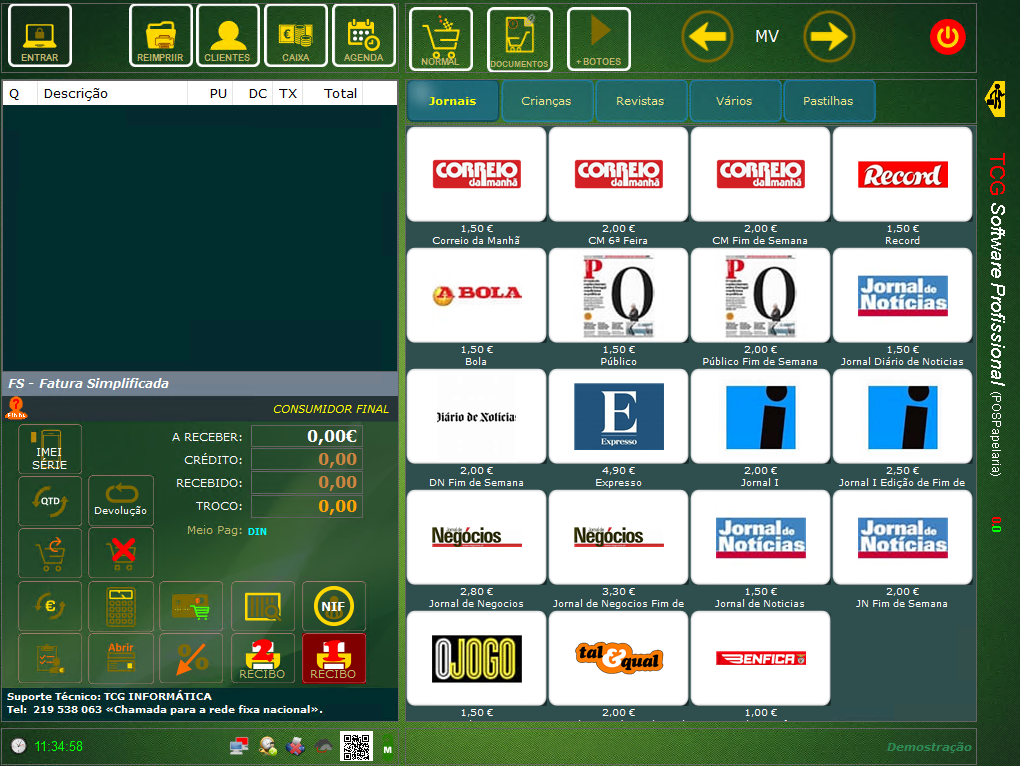Image resolution: width=1020 pixels, height=766 pixels.
Task: Click the NIF taxpayer number button
Action: pyautogui.click(x=334, y=606)
